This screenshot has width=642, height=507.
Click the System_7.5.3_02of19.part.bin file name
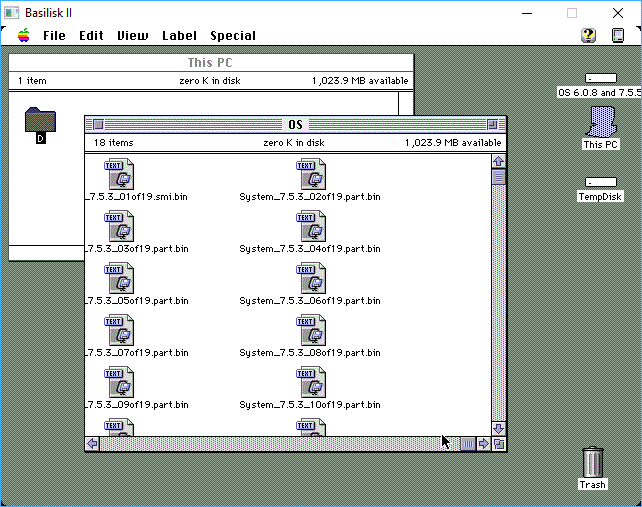310,197
